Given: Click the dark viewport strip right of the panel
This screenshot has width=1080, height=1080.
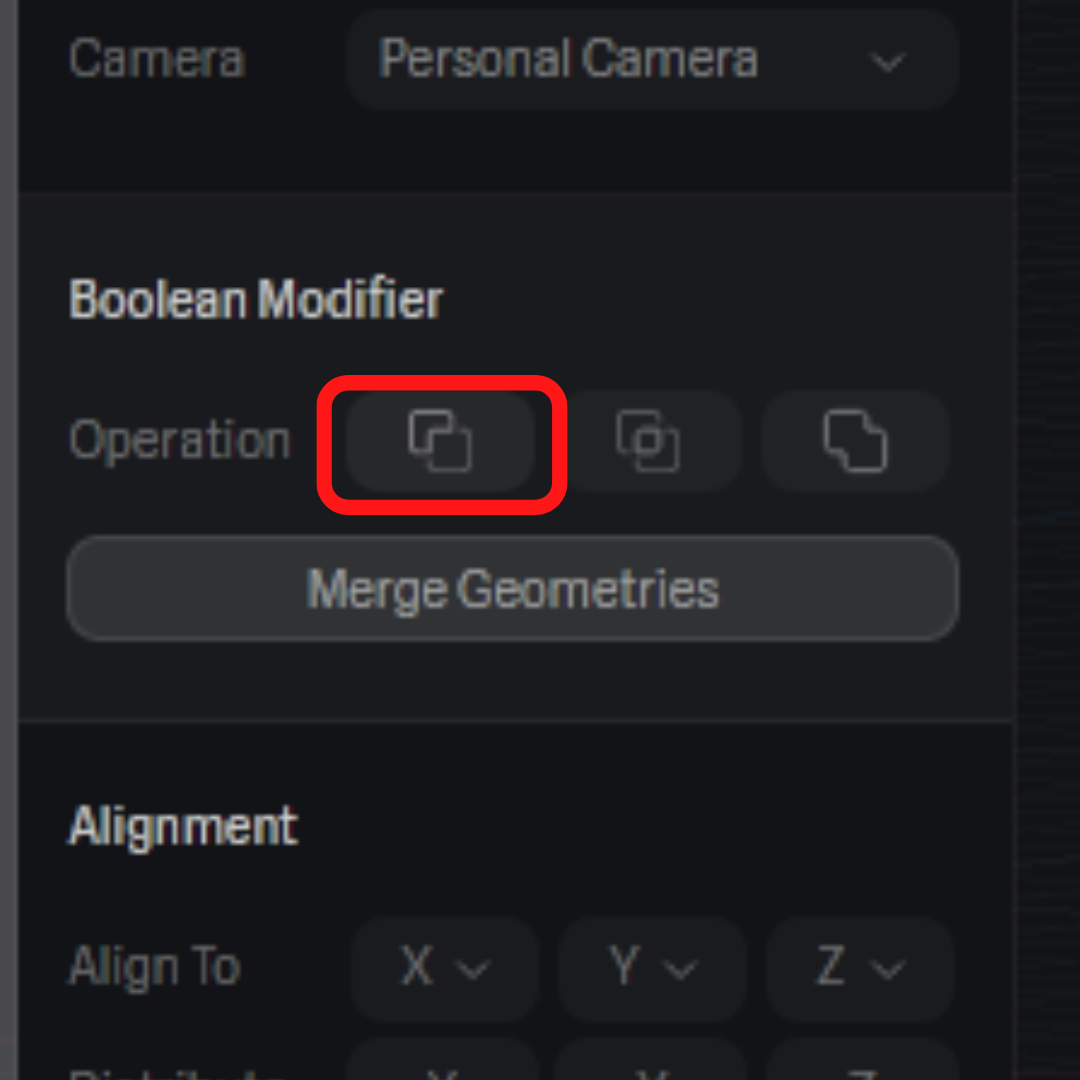Looking at the screenshot, I should click(1048, 540).
